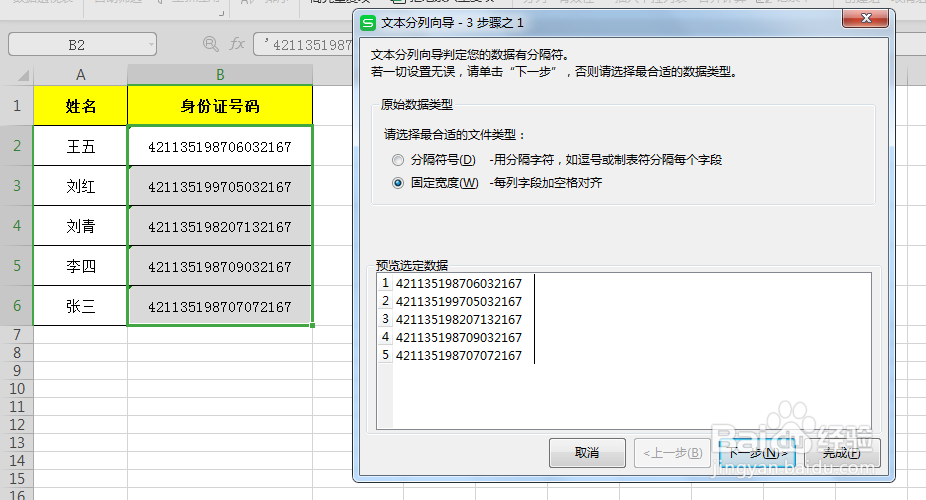Click cell with 421135199705032167
Screen dimensions: 926x500
[220, 186]
